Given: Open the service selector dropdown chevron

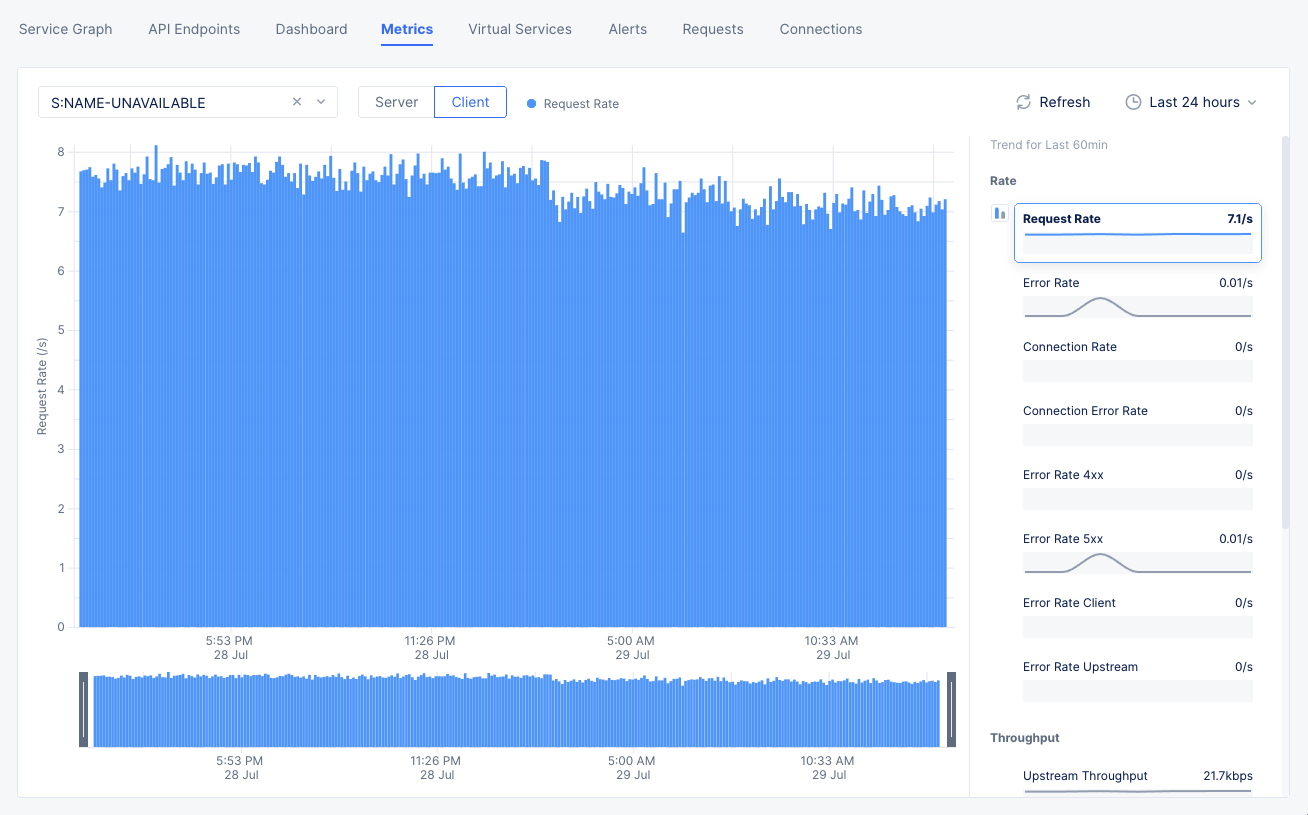Looking at the screenshot, I should [x=321, y=102].
